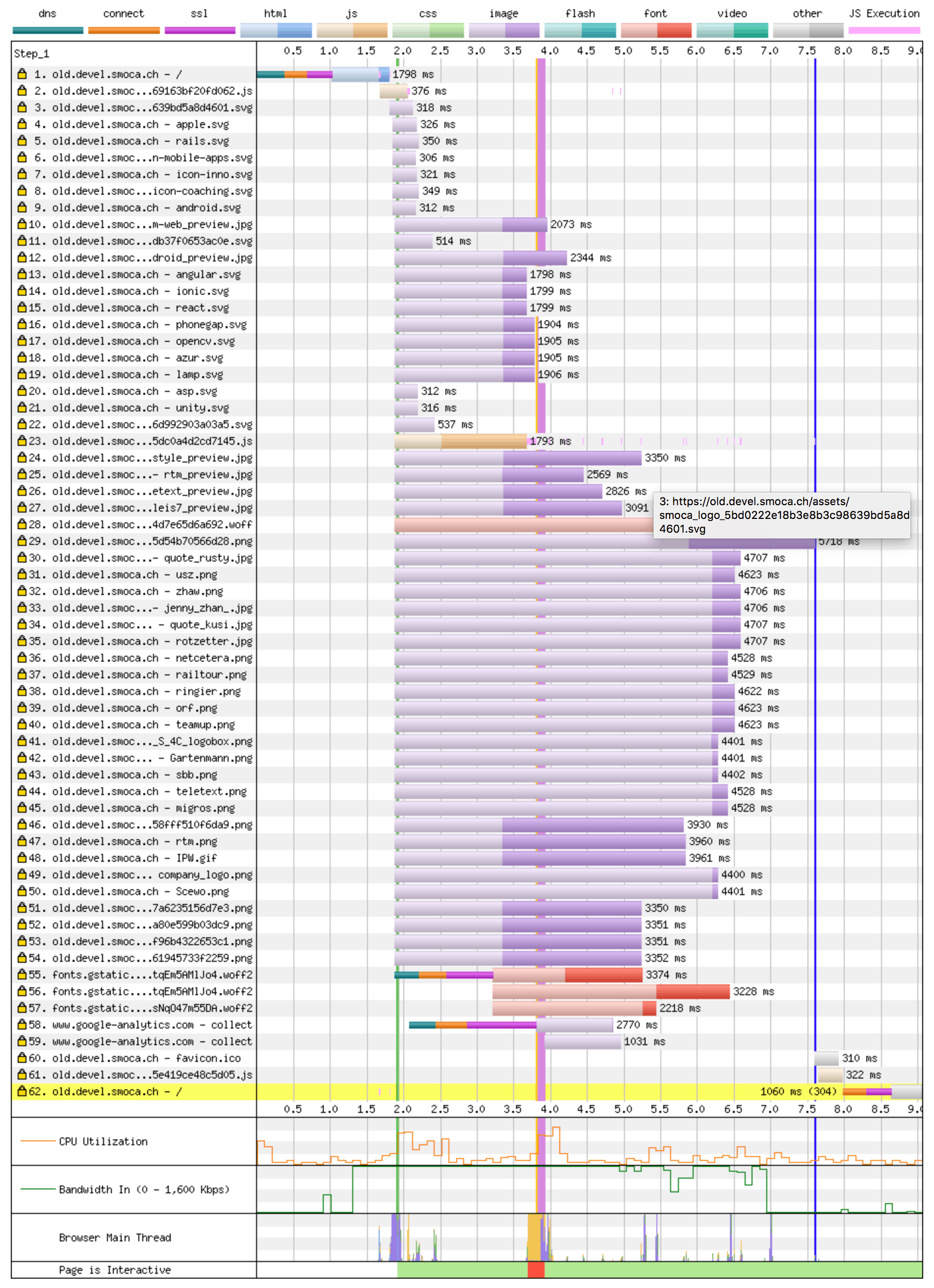The image size is (934, 1288).
Task: Select request label unity.svg
Action: (x=141, y=407)
